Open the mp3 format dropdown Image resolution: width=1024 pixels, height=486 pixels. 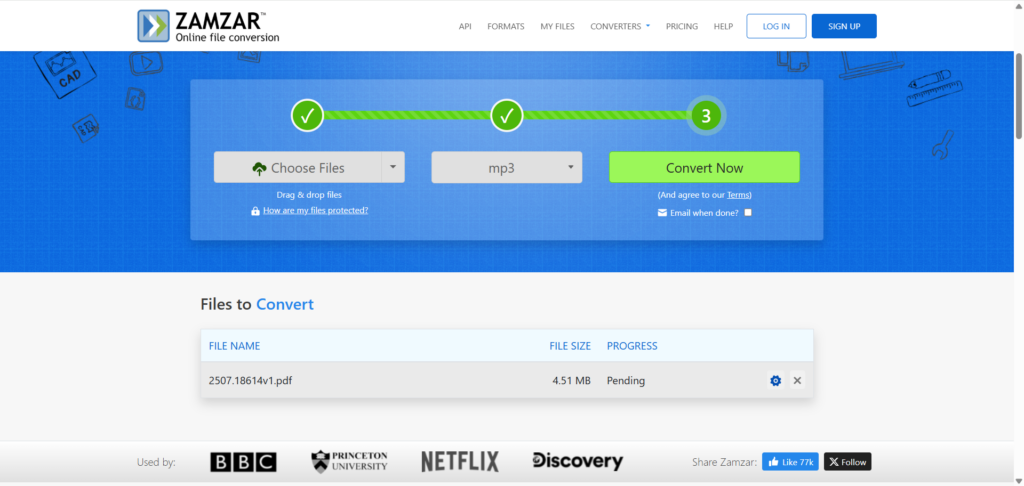(x=507, y=167)
